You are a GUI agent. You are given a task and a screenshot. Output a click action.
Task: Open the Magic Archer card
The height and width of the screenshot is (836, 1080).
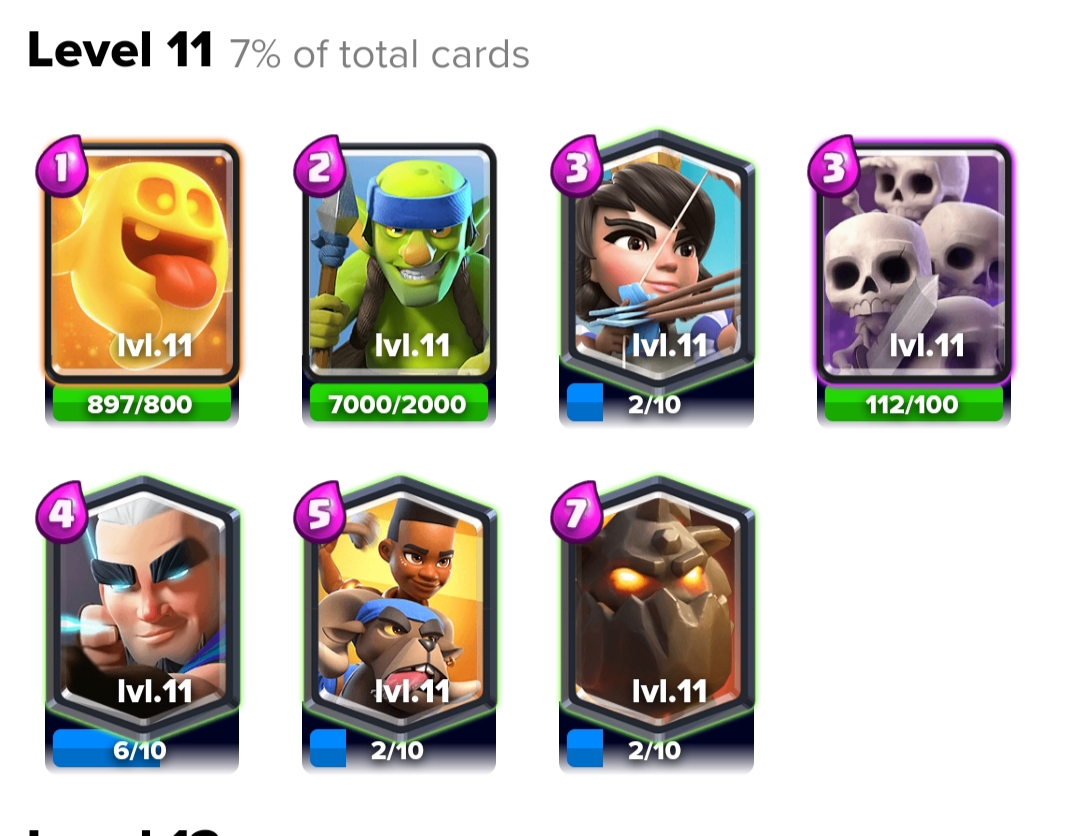[142, 603]
